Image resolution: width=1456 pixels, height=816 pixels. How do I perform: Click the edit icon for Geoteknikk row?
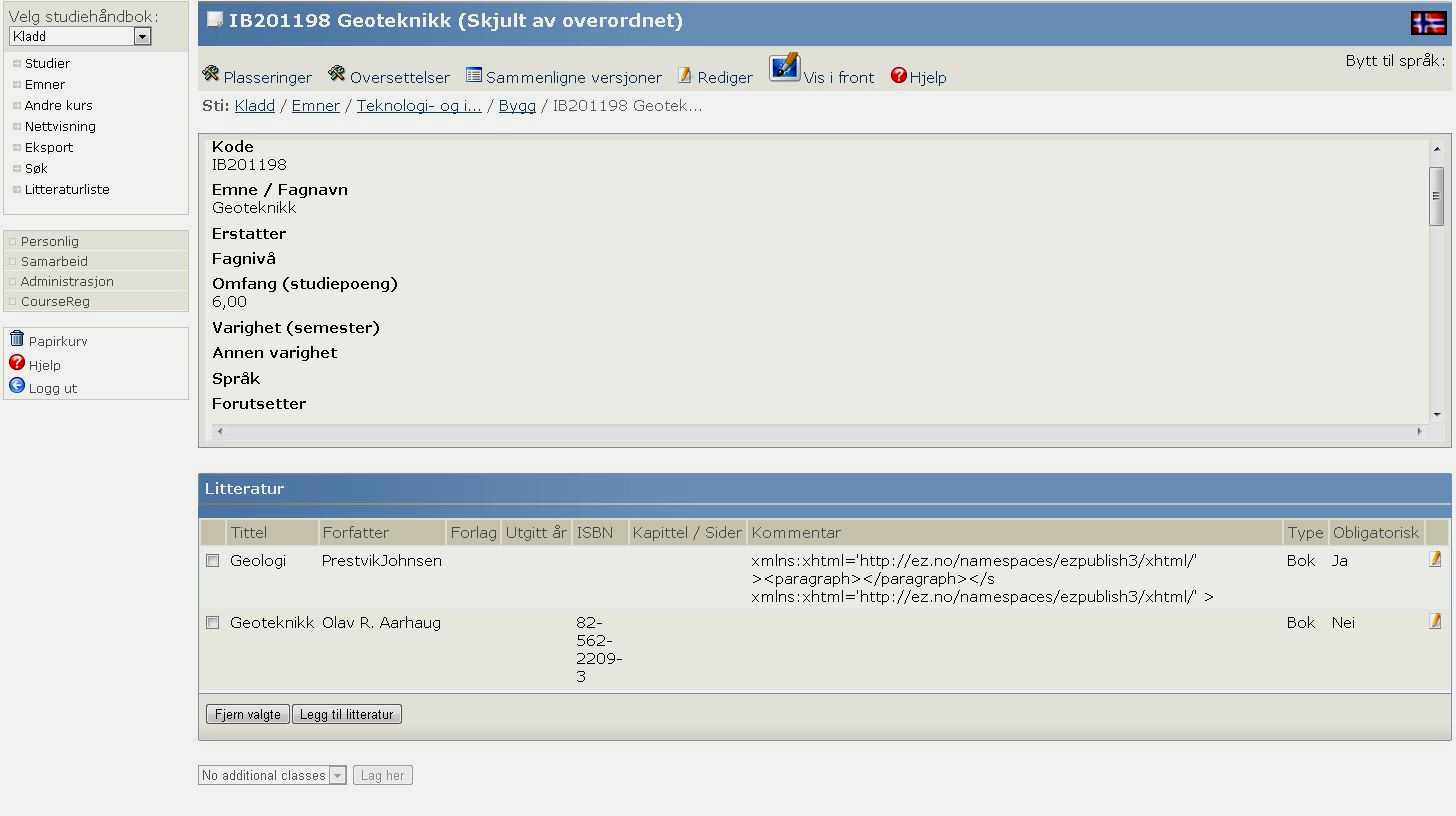point(1436,621)
